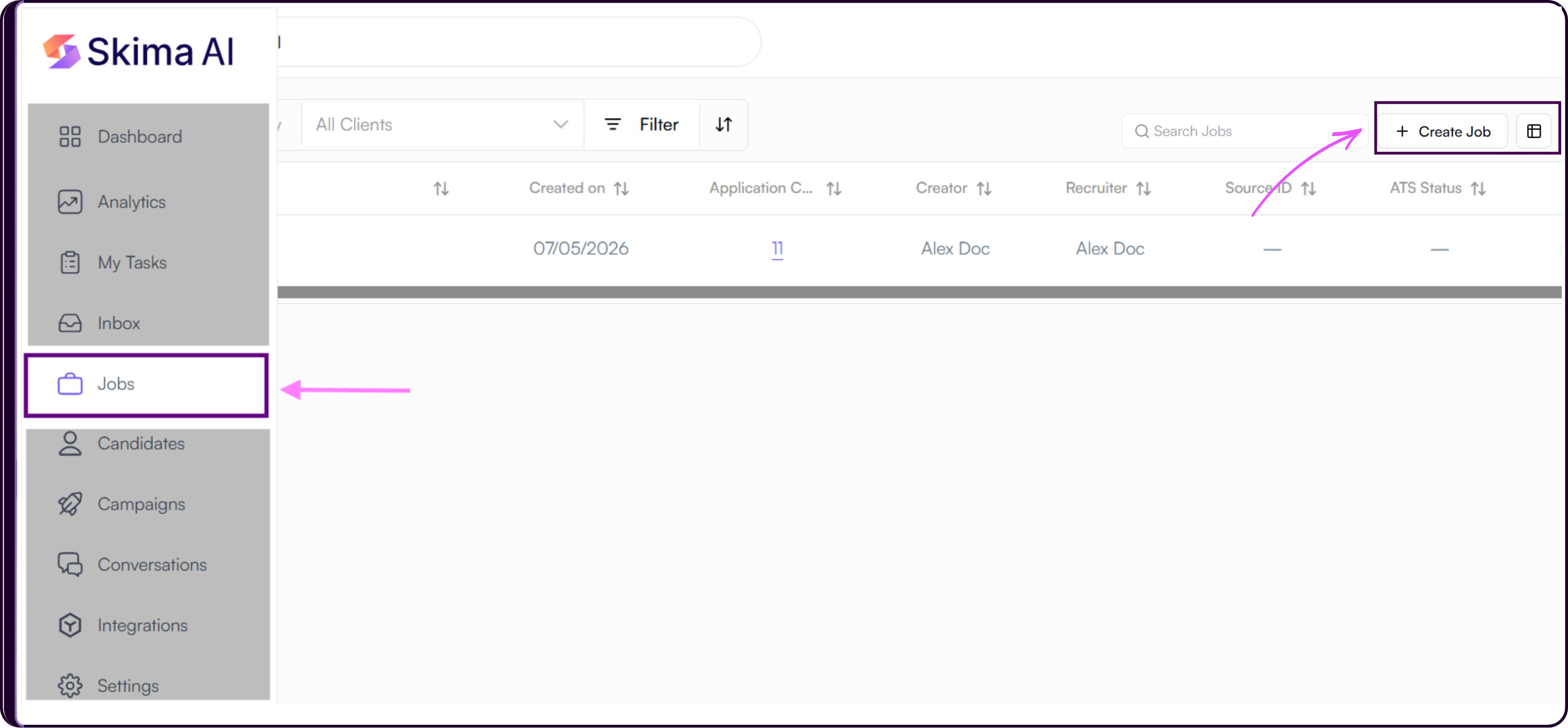Go to My Tasks

click(148, 262)
